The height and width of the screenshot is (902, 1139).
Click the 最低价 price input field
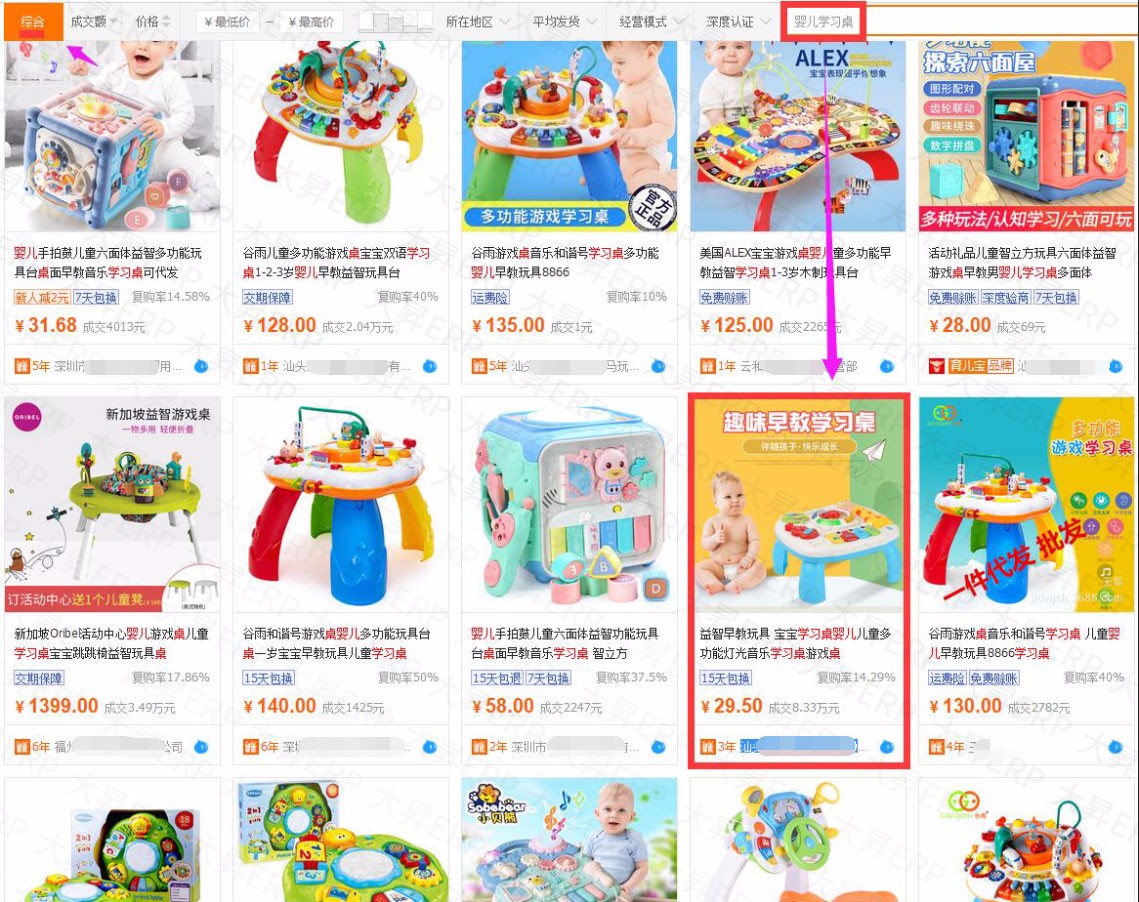pos(228,22)
